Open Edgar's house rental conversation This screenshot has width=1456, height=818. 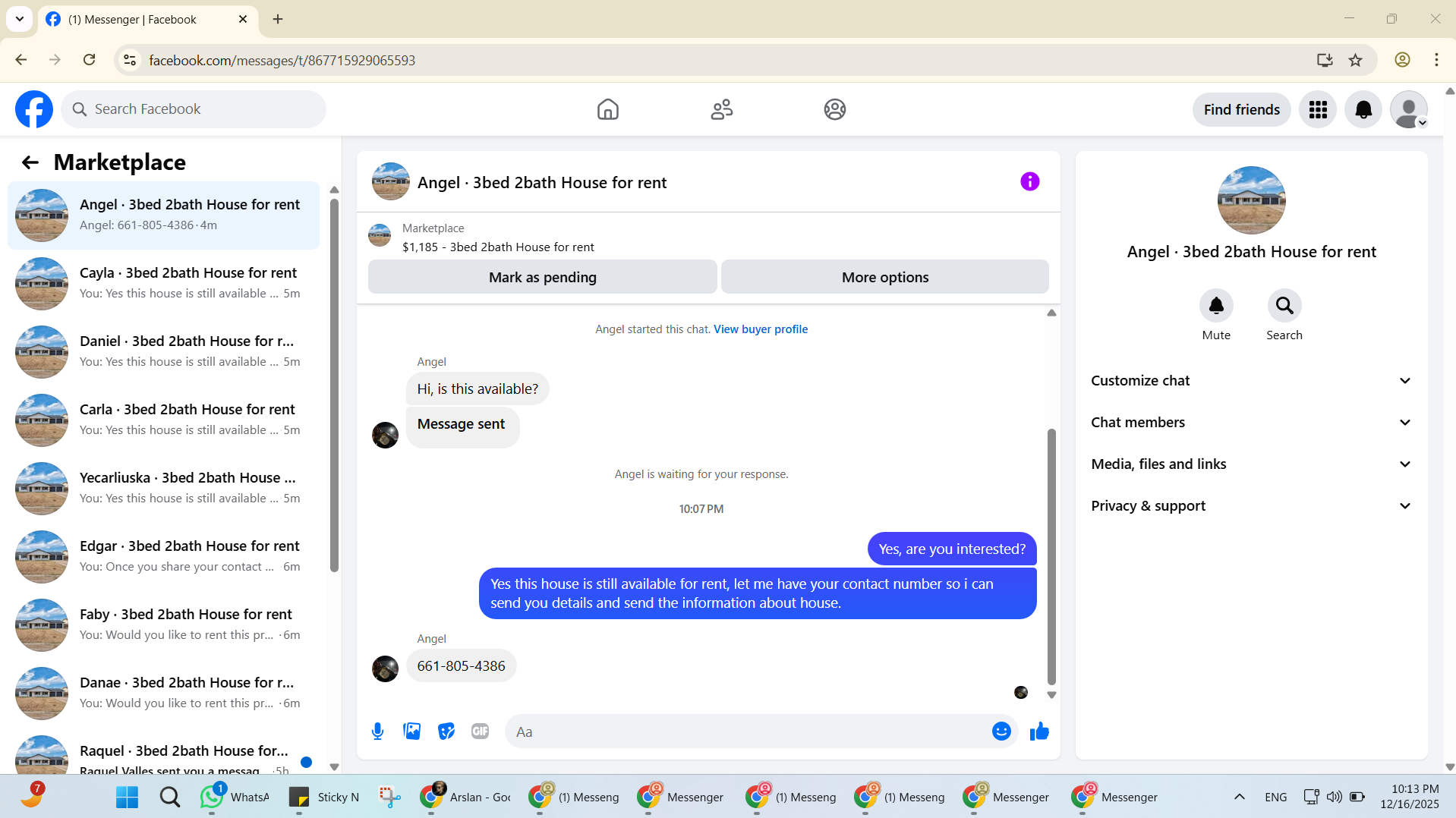[163, 556]
